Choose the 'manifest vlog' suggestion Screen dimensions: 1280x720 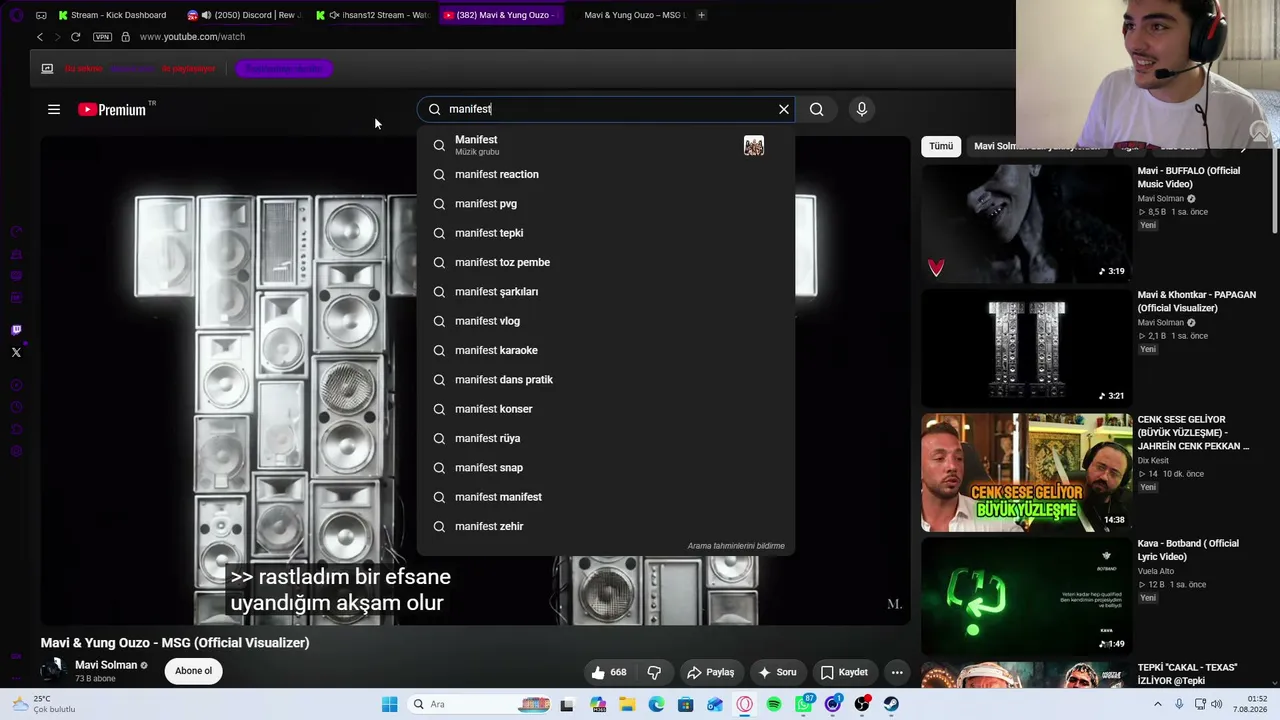coord(605,321)
